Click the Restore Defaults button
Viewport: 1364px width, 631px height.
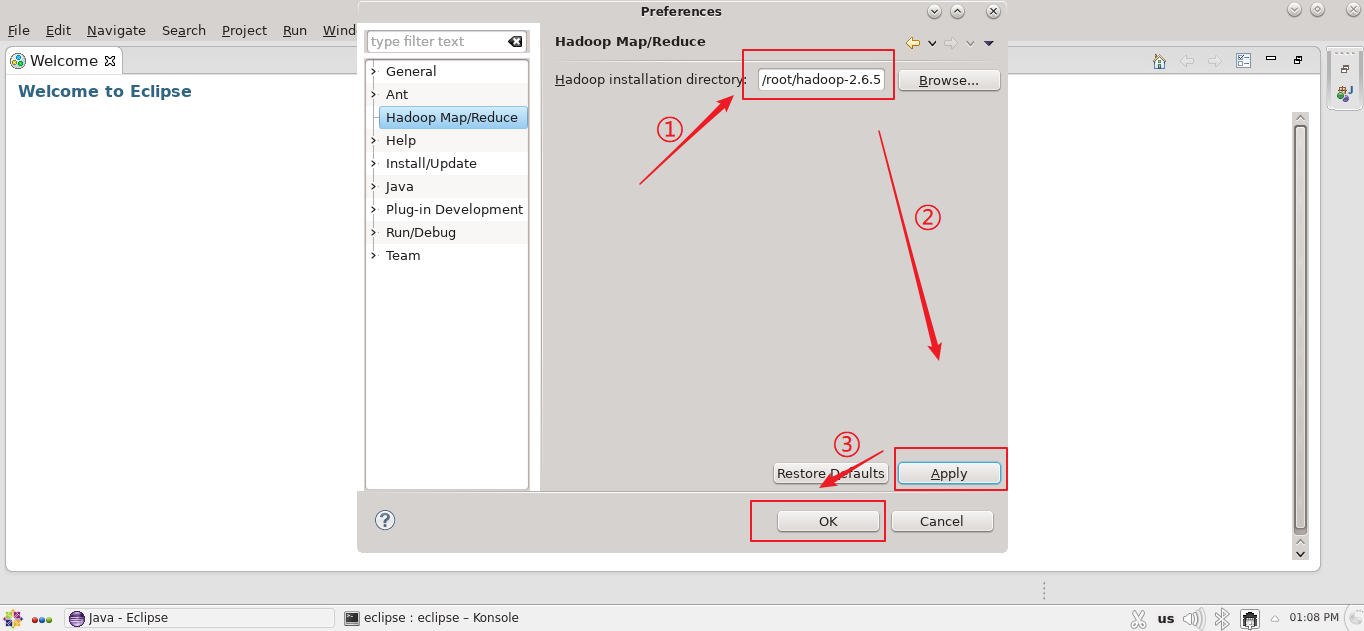(x=830, y=473)
